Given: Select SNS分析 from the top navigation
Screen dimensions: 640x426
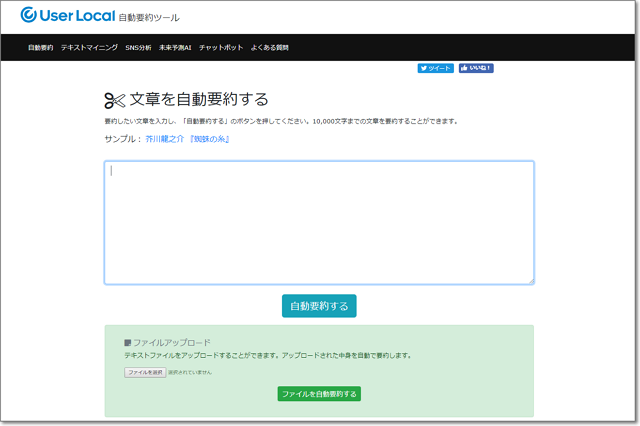Looking at the screenshot, I should click(x=138, y=48).
